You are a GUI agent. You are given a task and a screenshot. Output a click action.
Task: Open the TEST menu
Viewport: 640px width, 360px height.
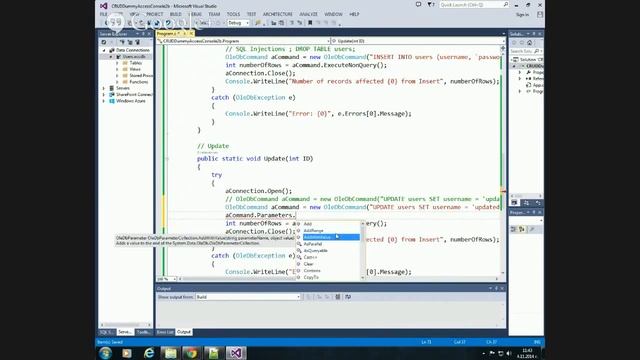[251, 14]
